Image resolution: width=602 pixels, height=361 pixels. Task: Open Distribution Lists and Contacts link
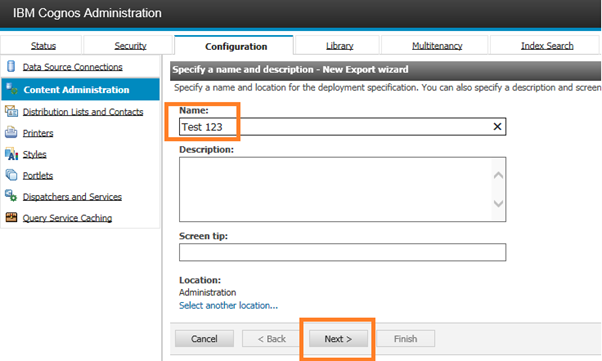tap(83, 112)
